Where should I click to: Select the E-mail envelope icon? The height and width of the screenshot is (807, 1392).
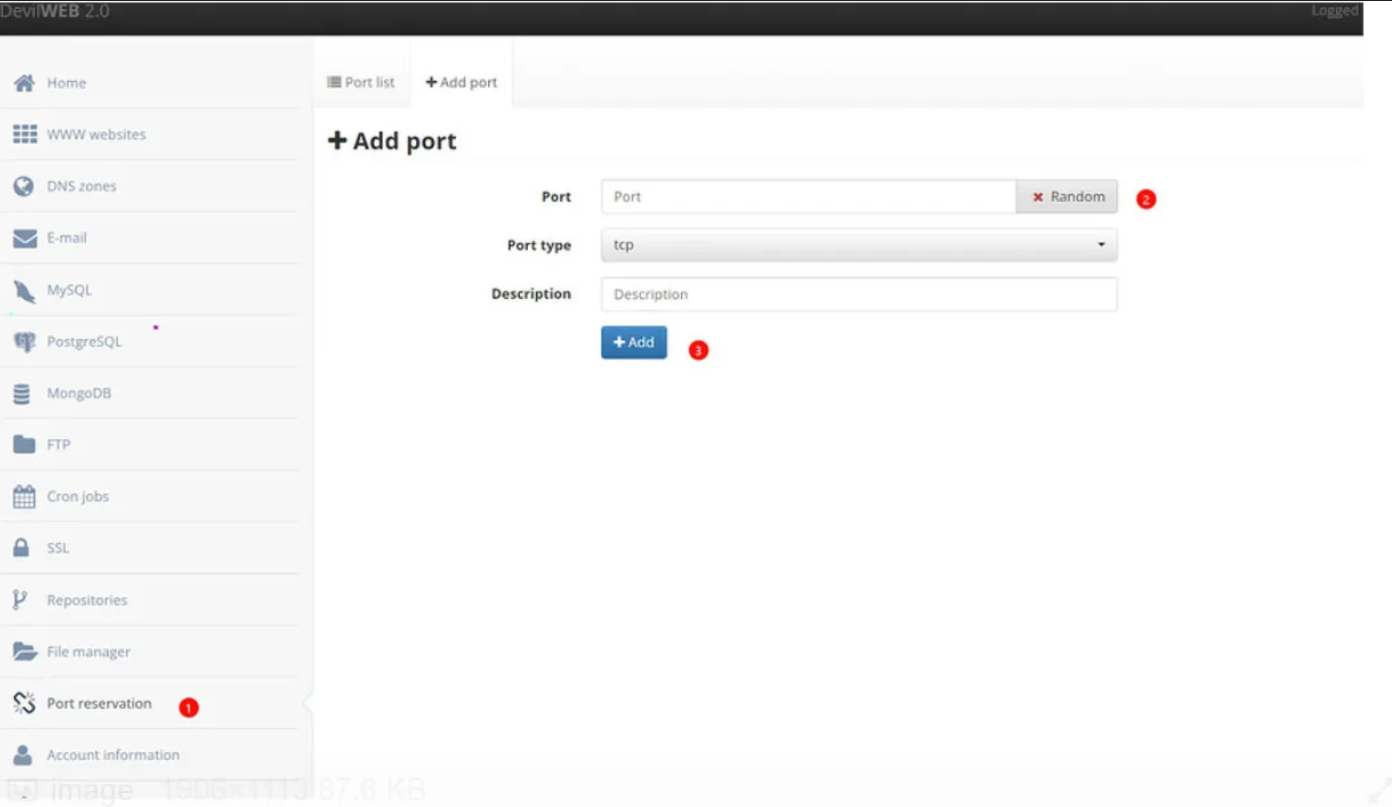pyautogui.click(x=24, y=238)
